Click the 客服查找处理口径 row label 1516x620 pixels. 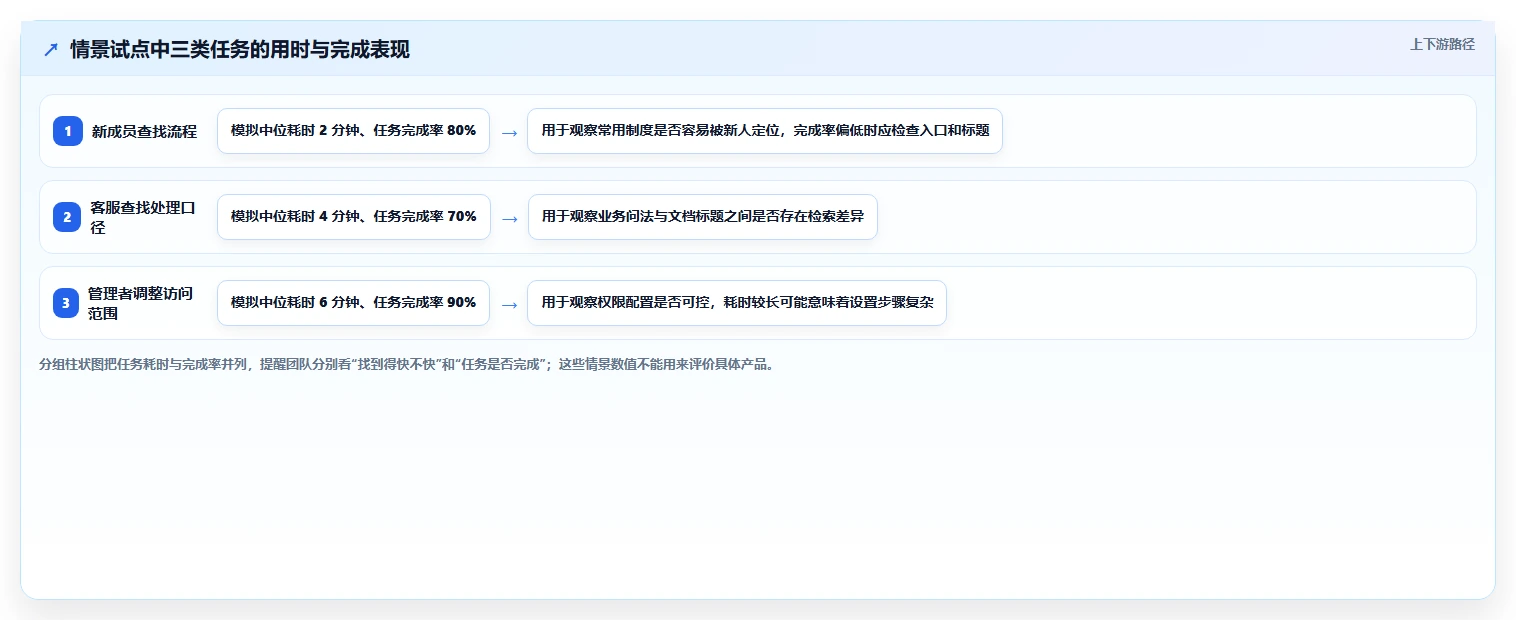(143, 217)
